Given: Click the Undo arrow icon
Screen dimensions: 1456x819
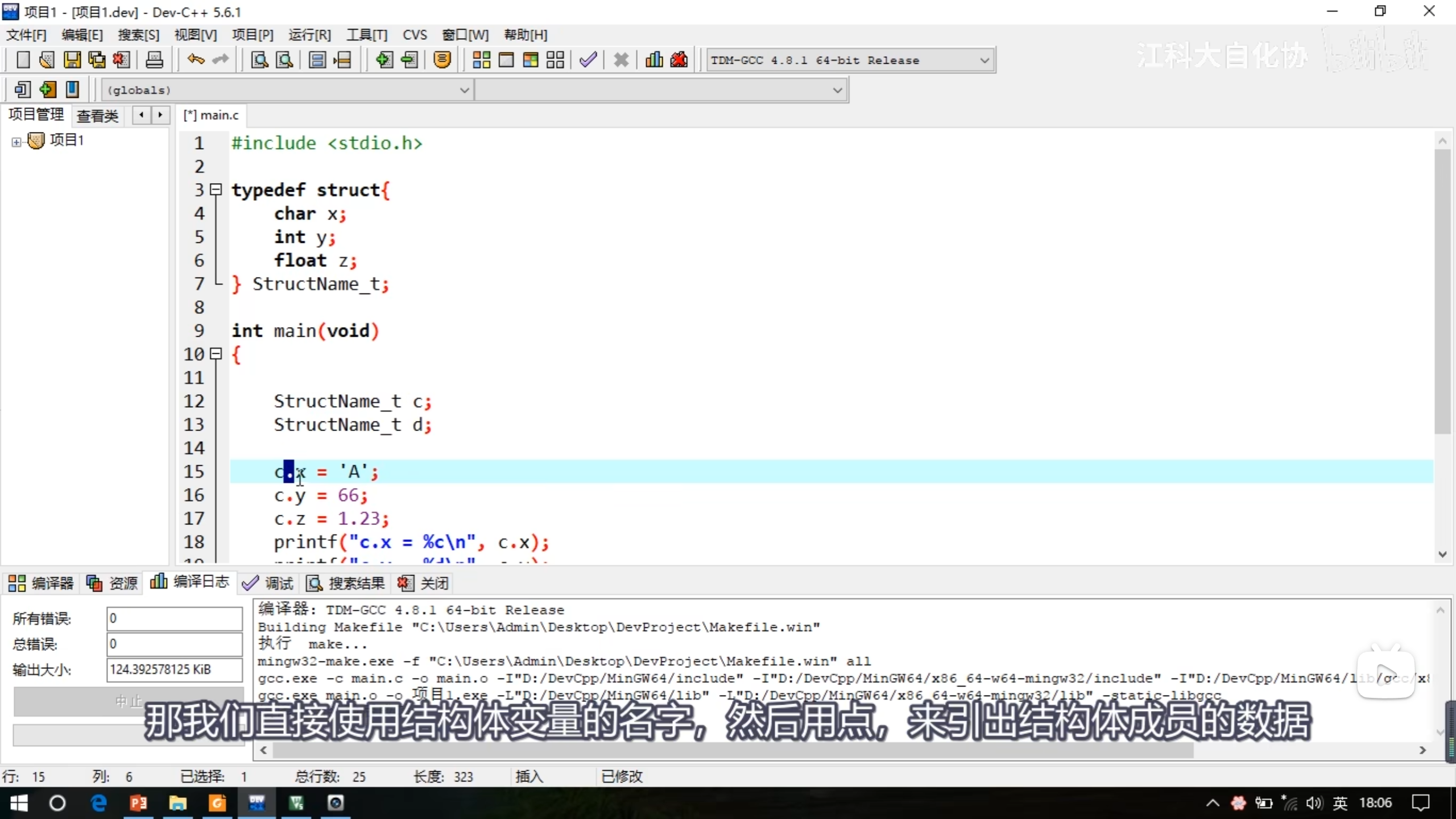Looking at the screenshot, I should point(196,60).
